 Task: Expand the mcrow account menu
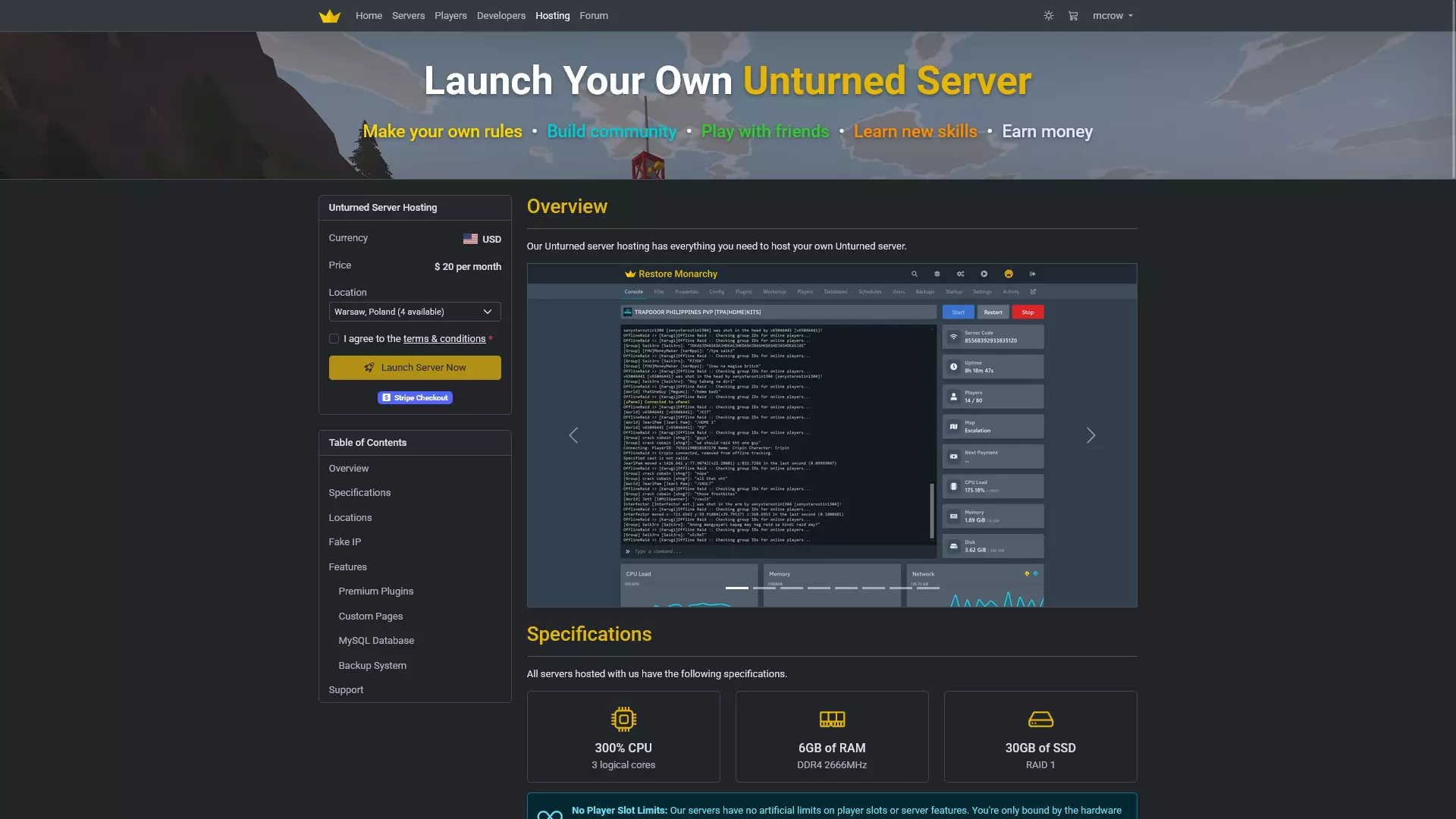(1112, 16)
